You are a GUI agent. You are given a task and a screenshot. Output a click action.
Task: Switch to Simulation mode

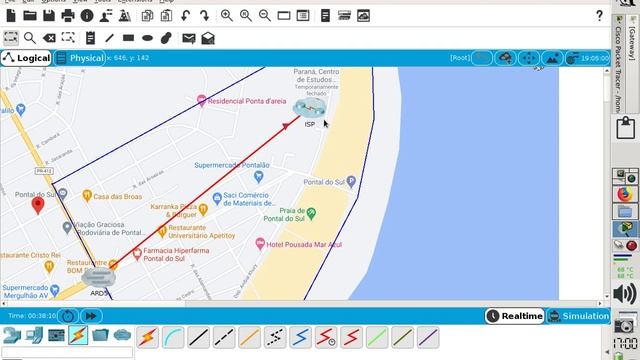pyautogui.click(x=579, y=316)
